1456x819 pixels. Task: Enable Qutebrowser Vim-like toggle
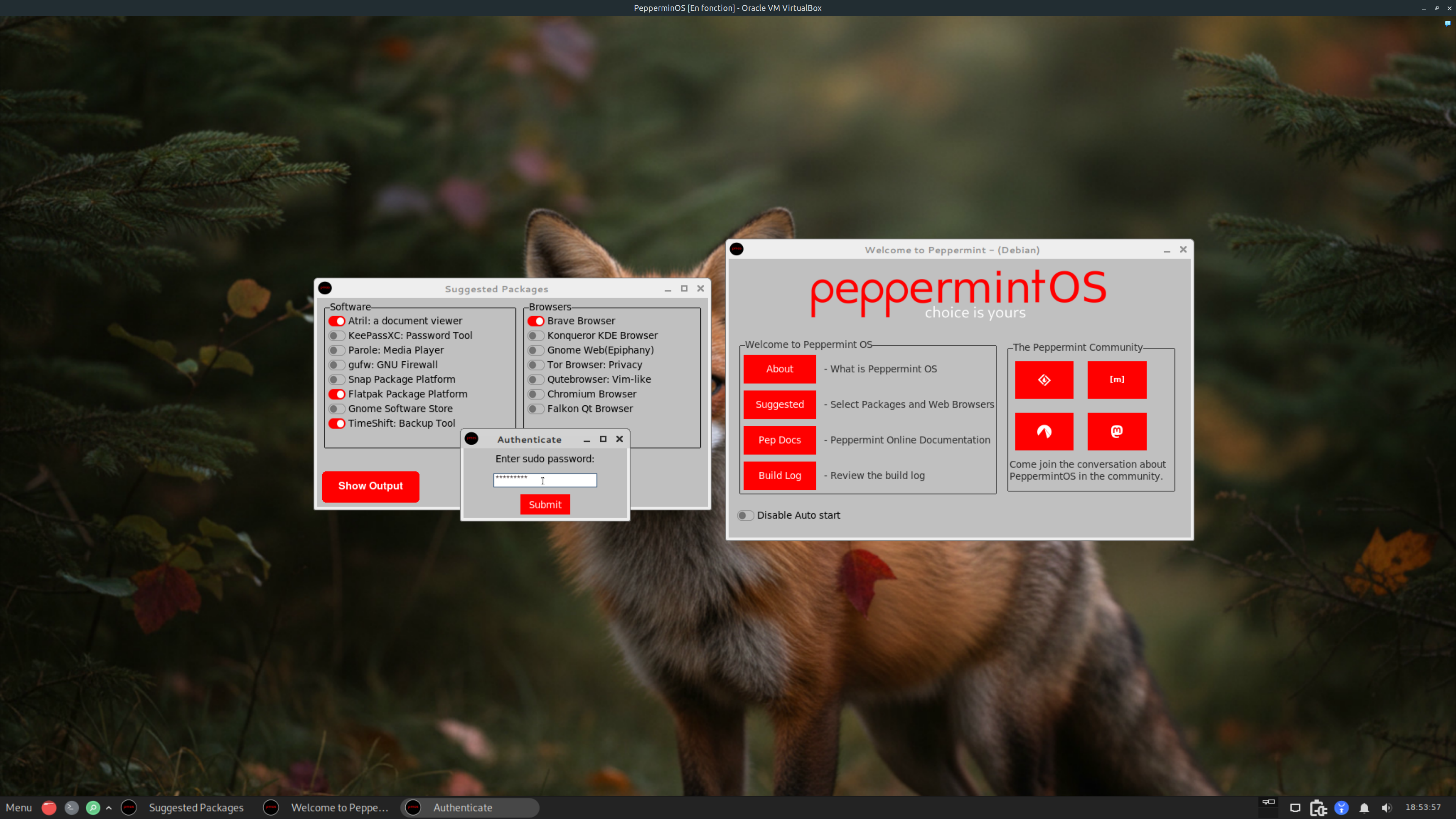click(x=536, y=380)
